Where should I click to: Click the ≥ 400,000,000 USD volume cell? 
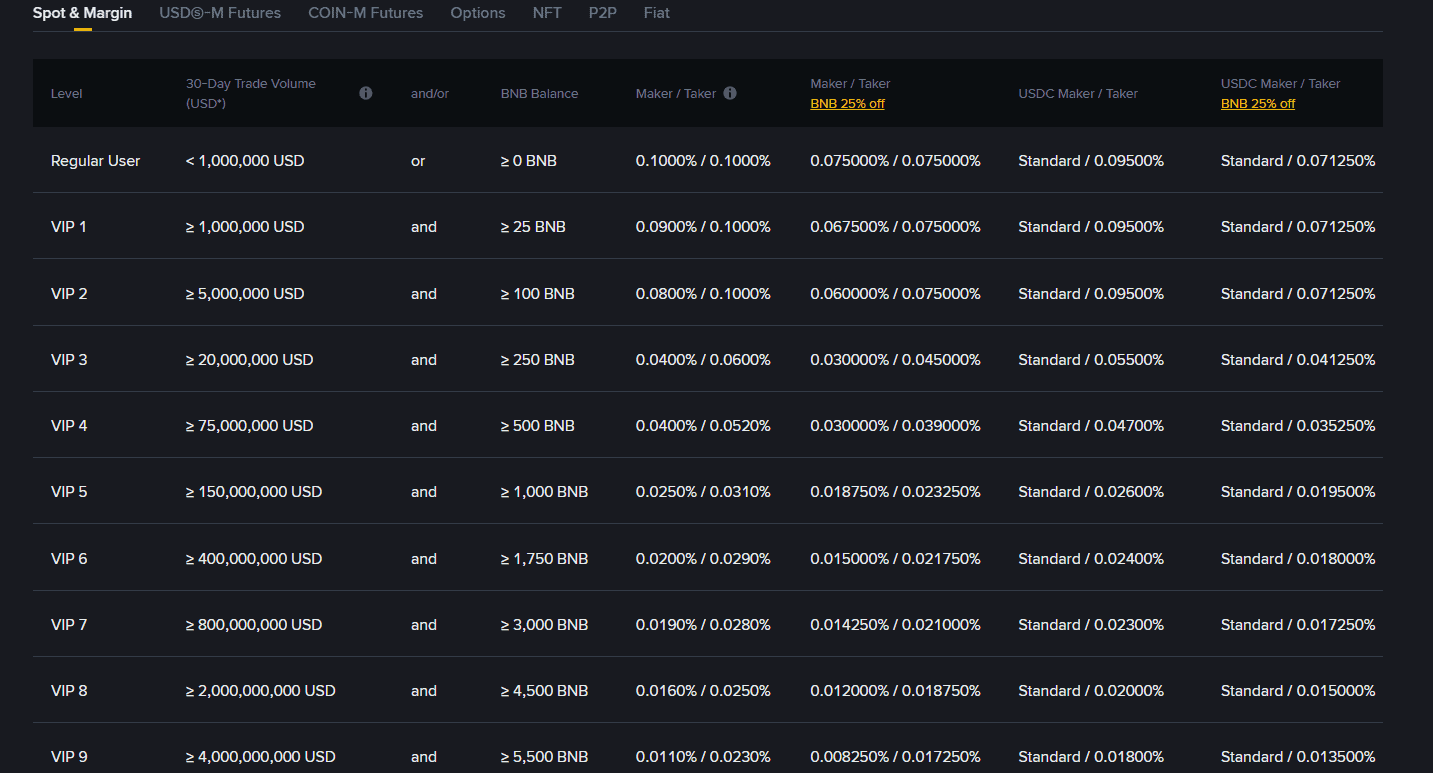pyautogui.click(x=254, y=559)
